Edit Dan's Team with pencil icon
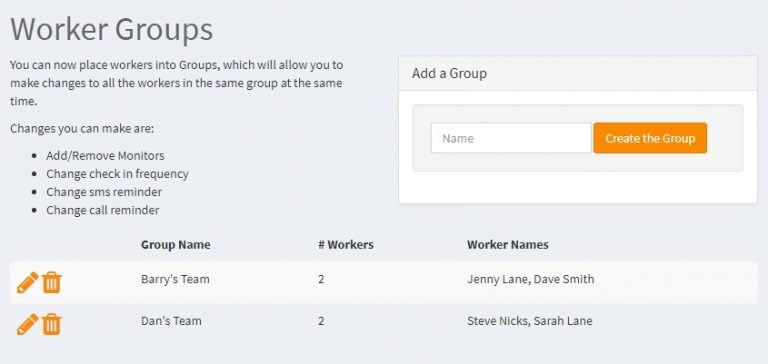 pyautogui.click(x=27, y=324)
